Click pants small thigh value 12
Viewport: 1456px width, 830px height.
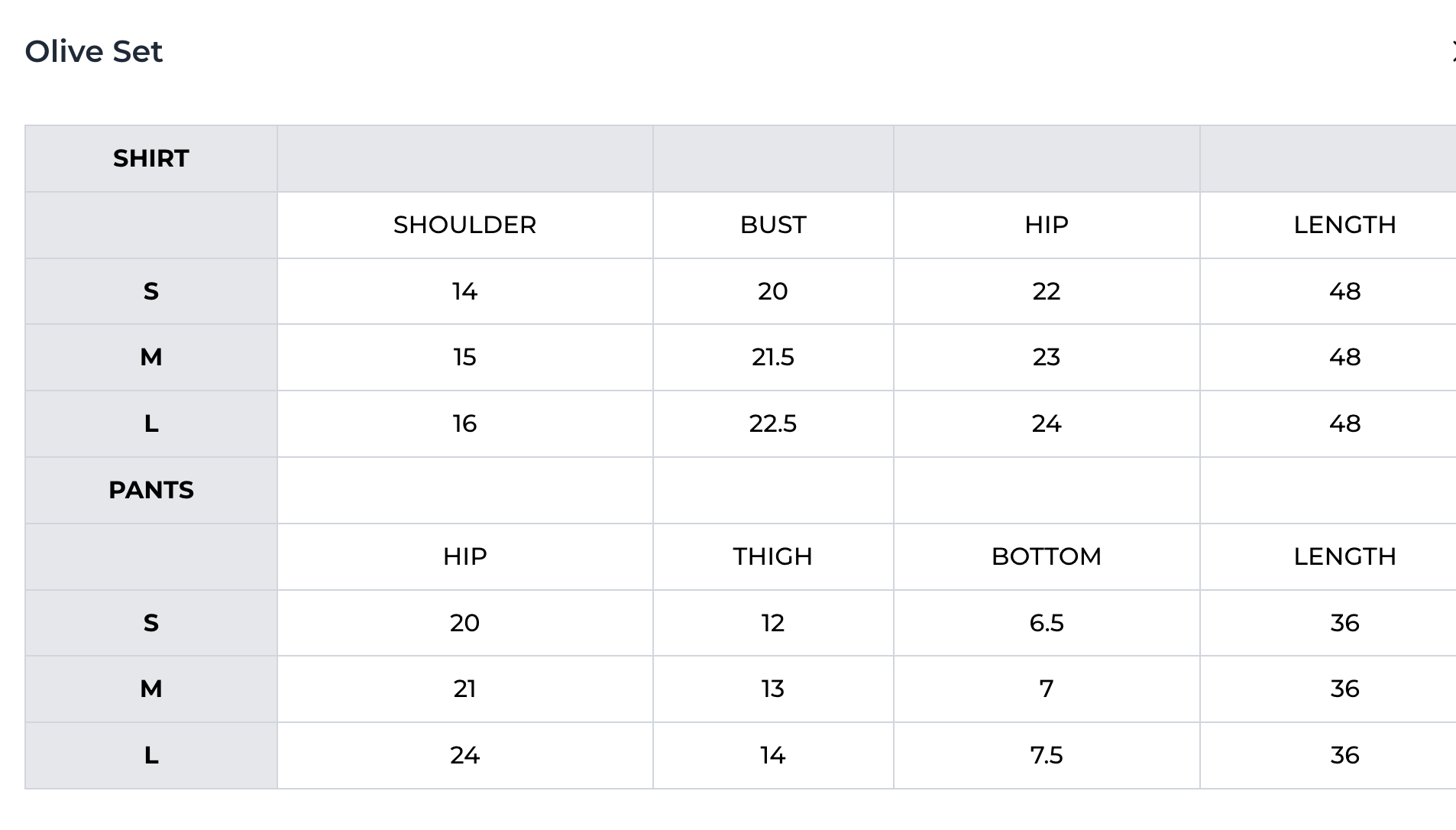(x=772, y=623)
